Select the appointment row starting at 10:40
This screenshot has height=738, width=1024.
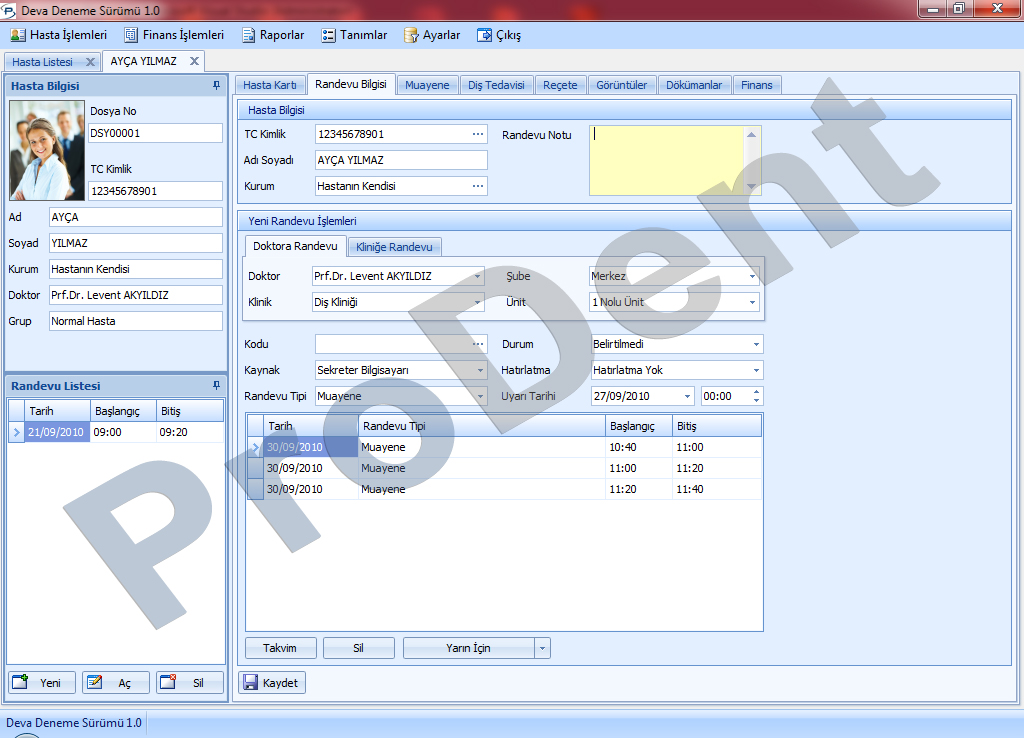point(504,447)
